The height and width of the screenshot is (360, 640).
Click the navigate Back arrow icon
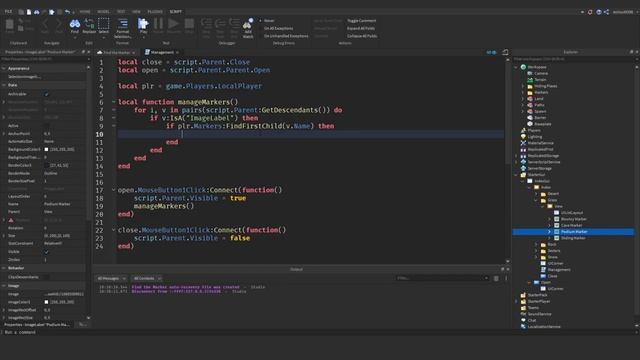click(45, 24)
